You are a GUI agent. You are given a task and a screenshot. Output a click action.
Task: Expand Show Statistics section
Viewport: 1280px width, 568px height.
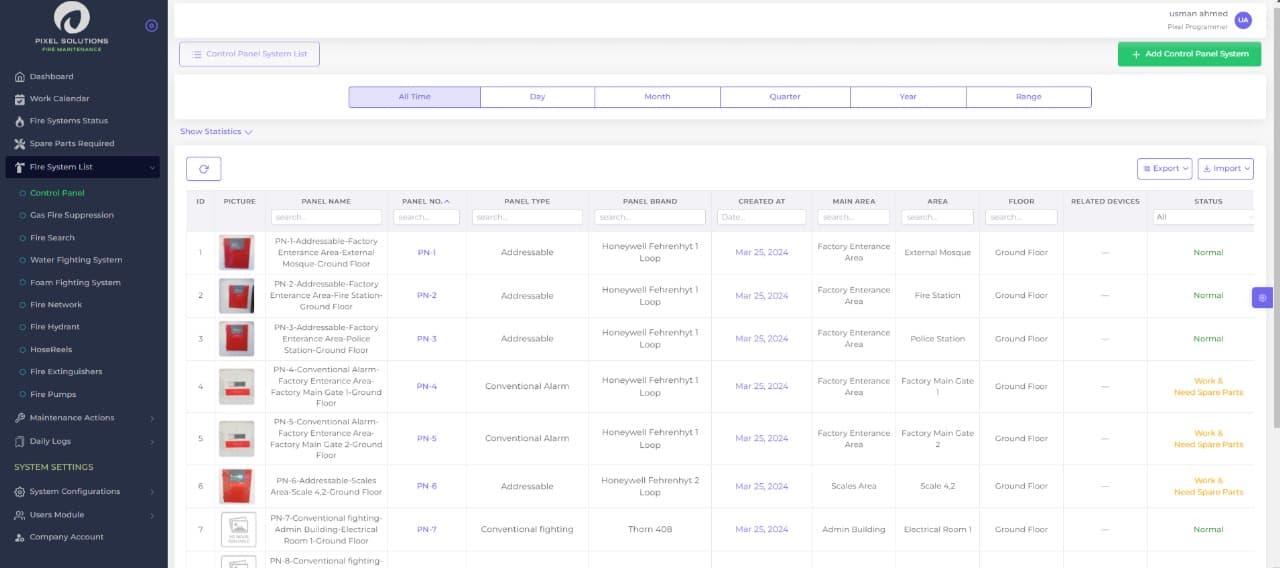[x=216, y=132]
